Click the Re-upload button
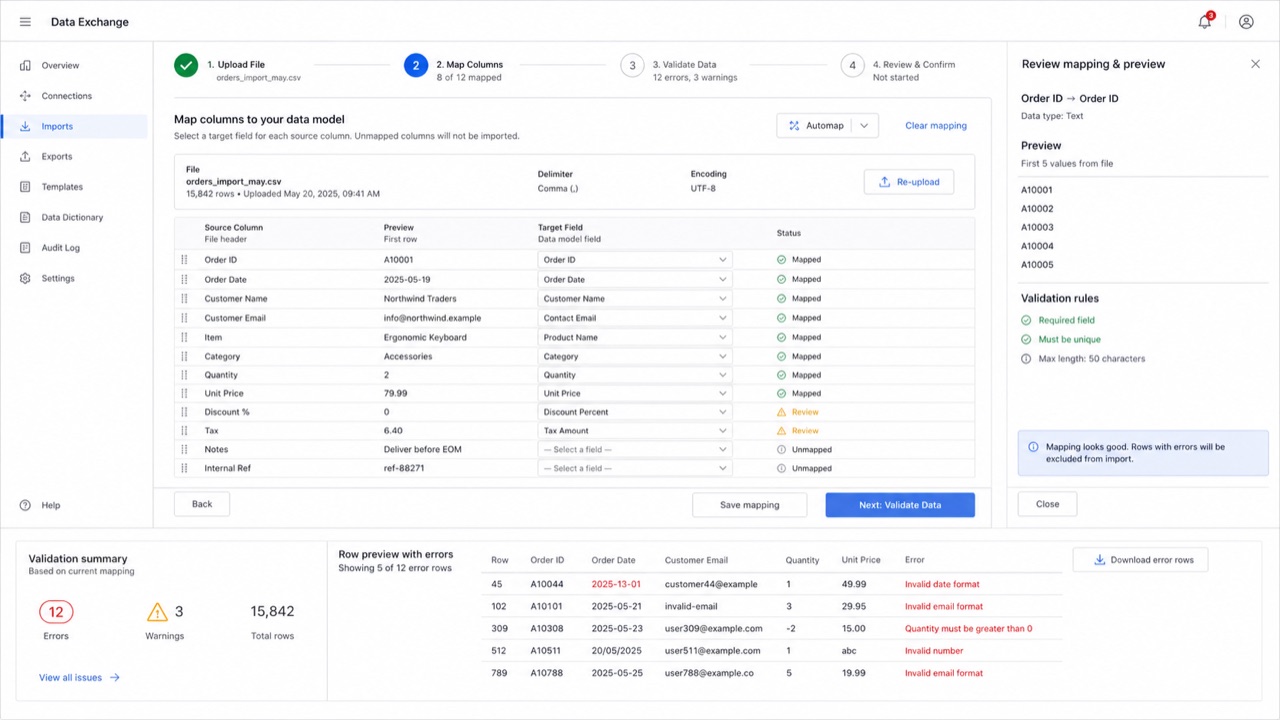The width and height of the screenshot is (1280, 720). point(909,182)
